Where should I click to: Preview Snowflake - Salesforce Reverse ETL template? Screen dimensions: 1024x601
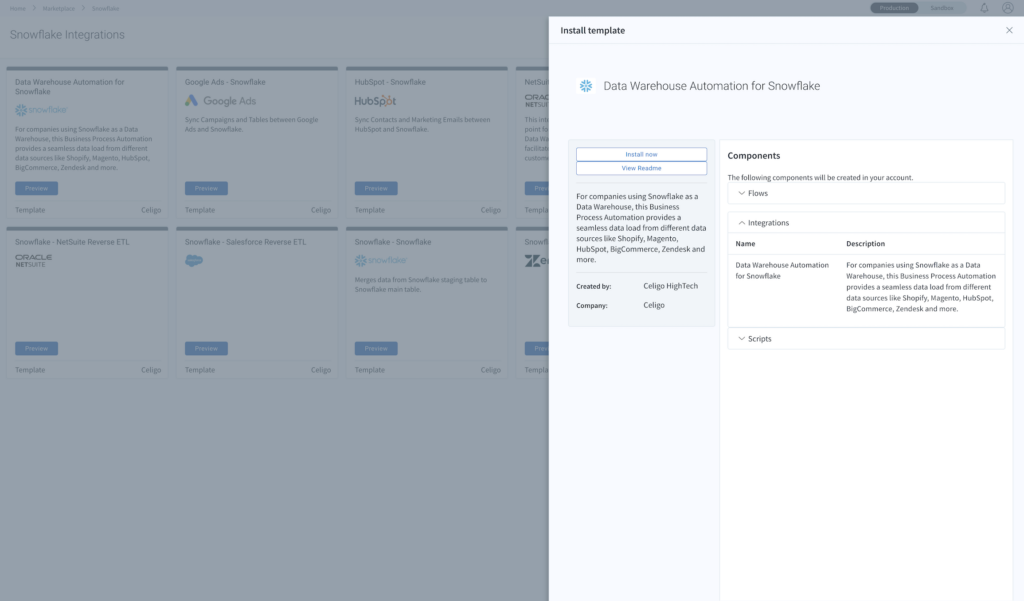coord(206,348)
